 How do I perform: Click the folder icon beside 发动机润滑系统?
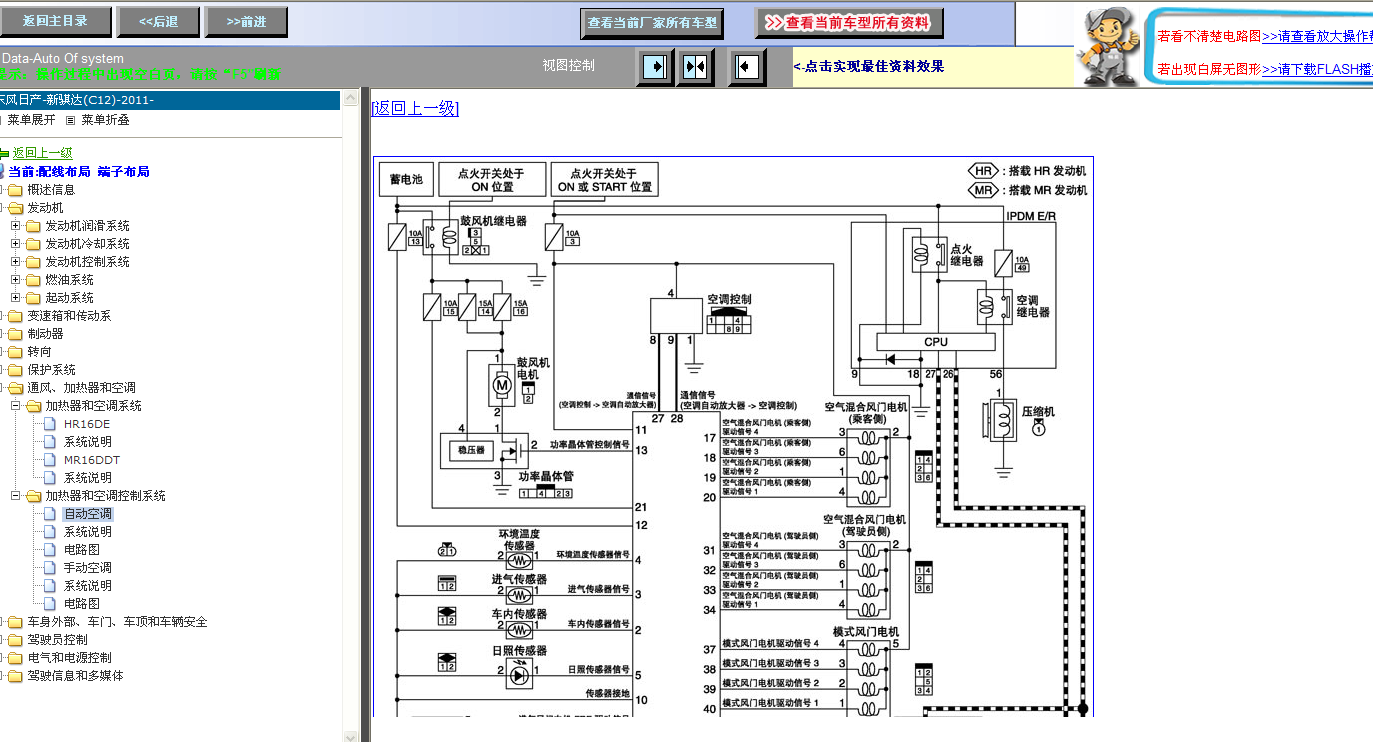(33, 226)
